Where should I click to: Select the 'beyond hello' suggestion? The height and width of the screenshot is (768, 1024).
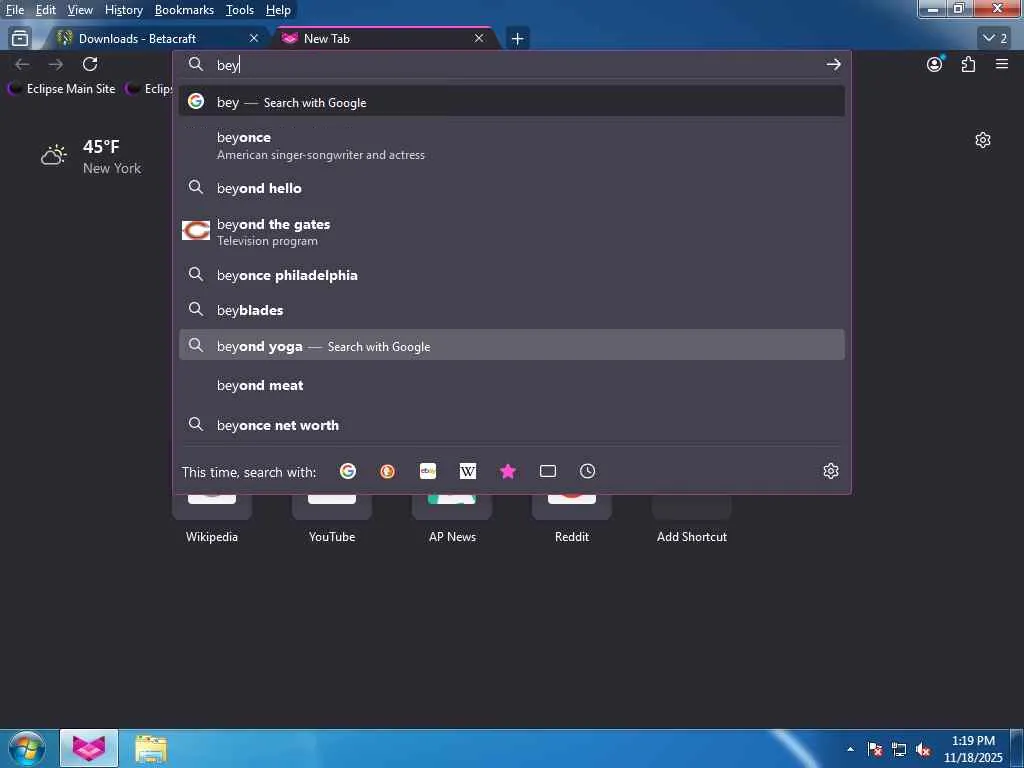point(511,187)
